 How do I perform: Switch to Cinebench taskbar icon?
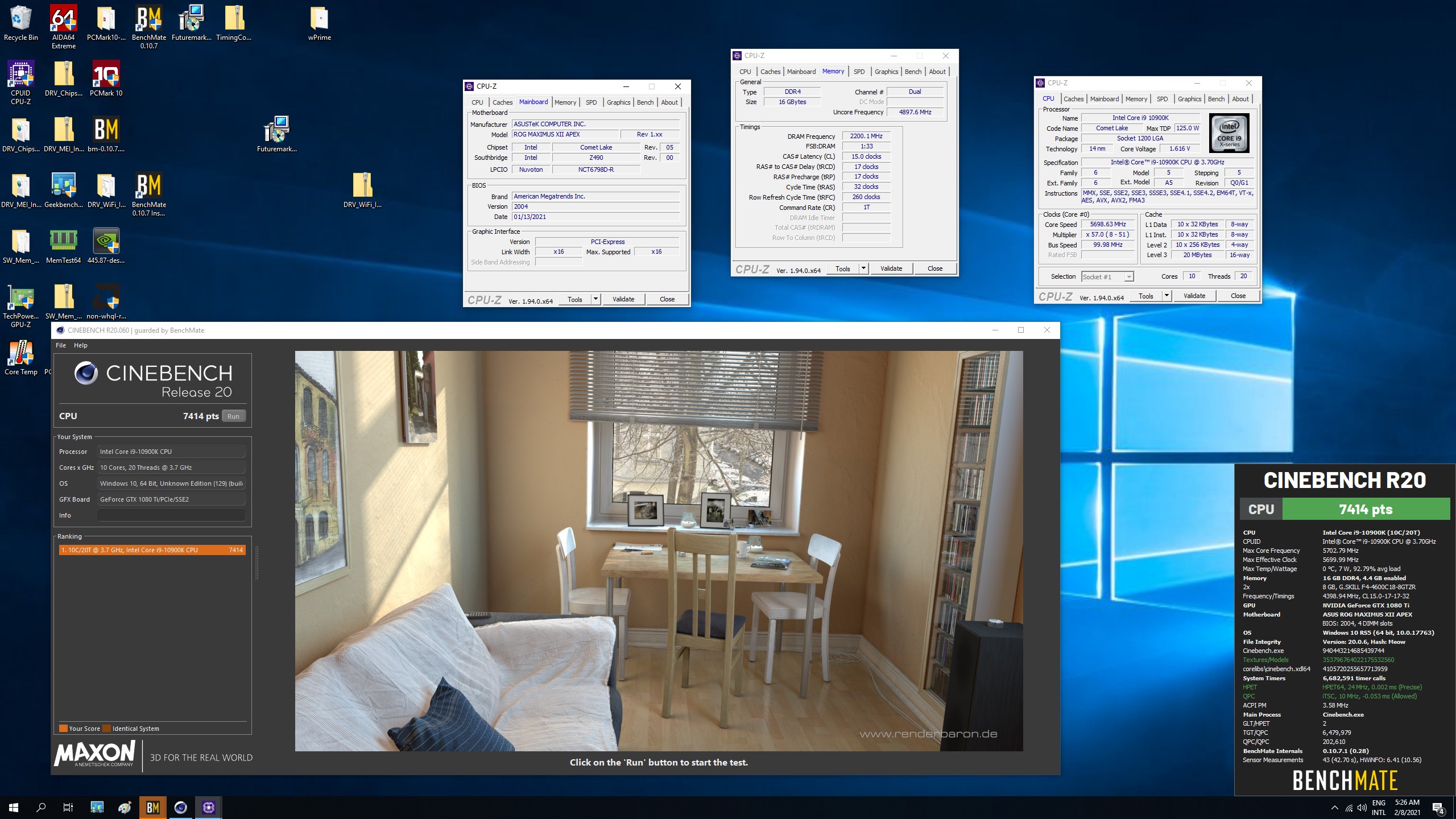tap(181, 807)
